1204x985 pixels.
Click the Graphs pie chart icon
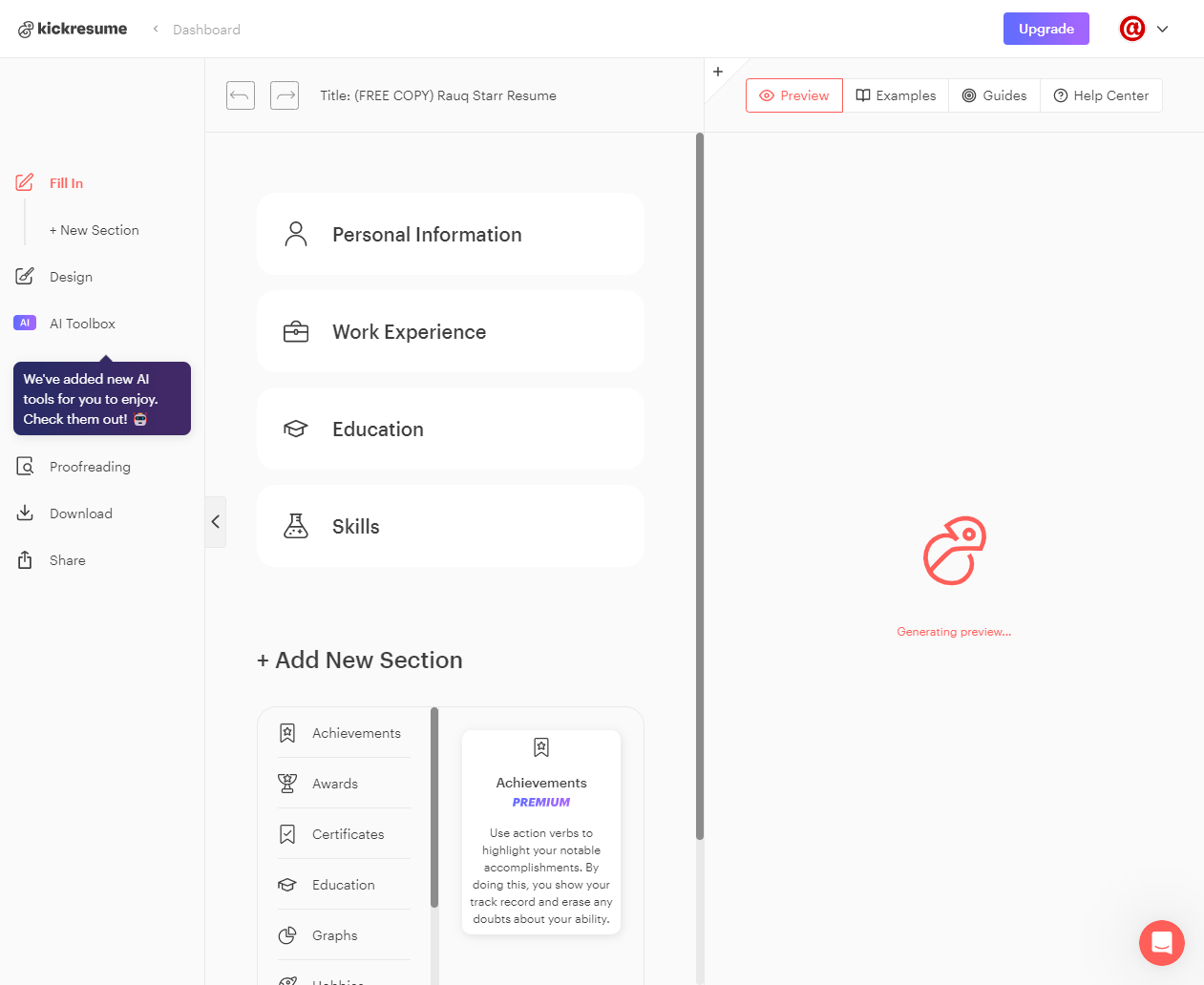[x=287, y=935]
